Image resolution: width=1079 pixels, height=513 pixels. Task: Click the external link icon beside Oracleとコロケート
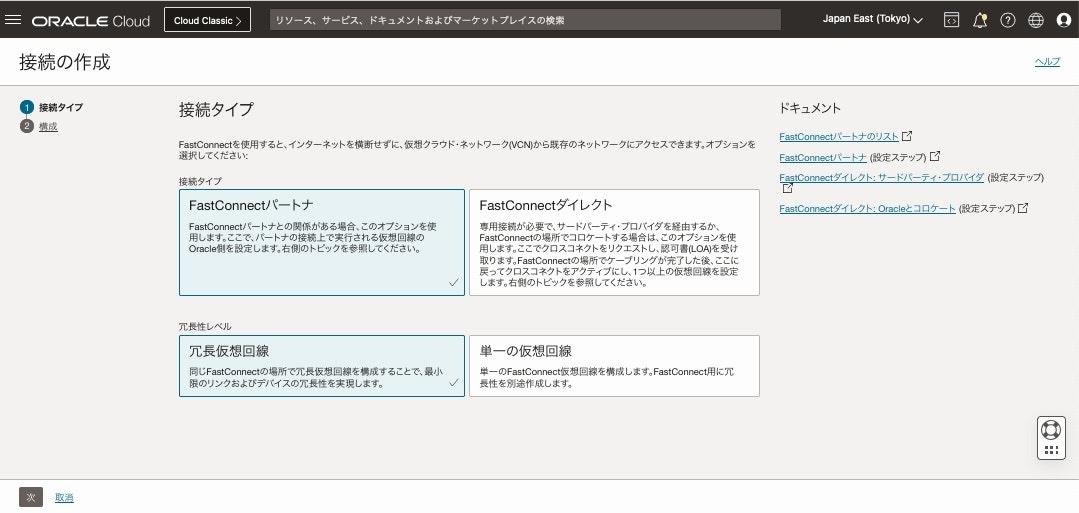pos(1023,207)
